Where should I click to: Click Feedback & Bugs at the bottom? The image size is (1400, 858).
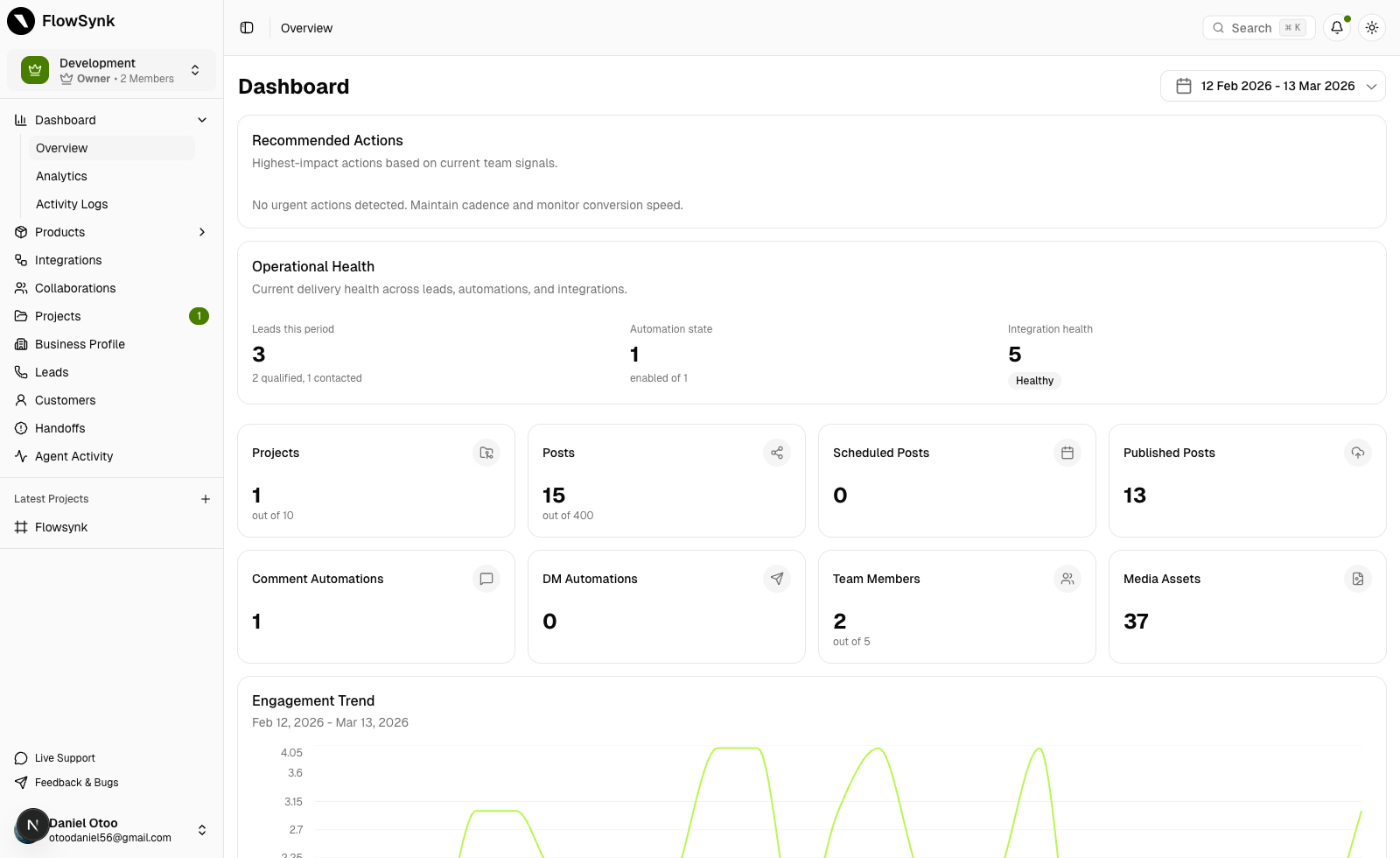click(x=75, y=783)
